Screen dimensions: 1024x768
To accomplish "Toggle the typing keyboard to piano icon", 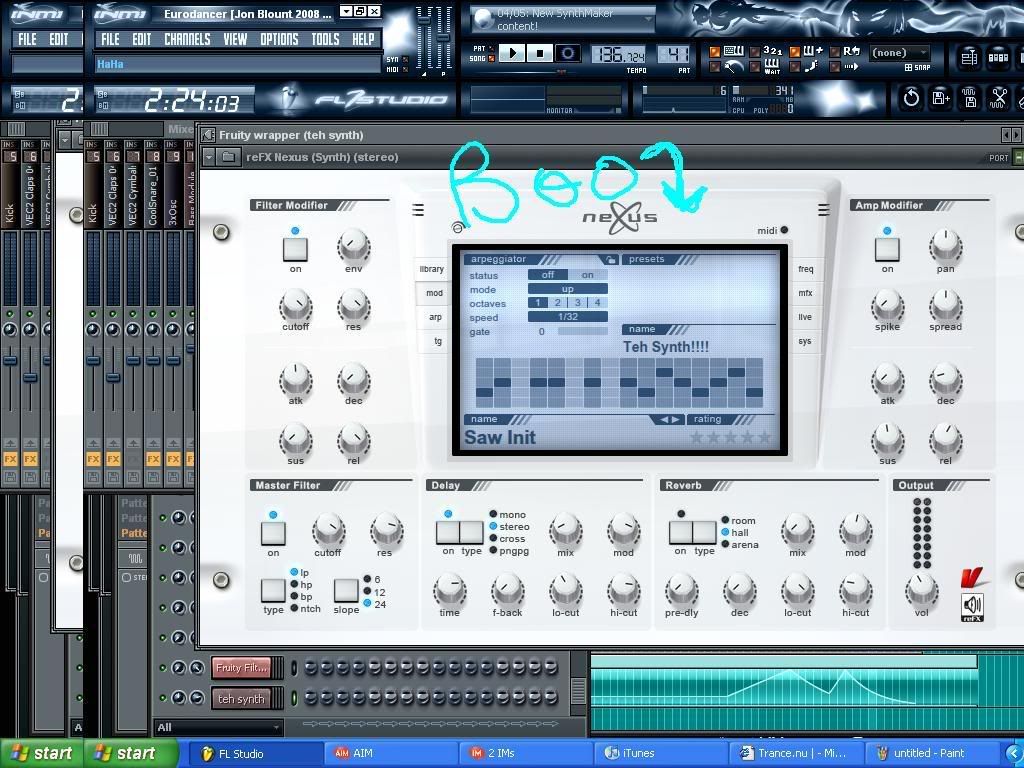I will tap(733, 50).
